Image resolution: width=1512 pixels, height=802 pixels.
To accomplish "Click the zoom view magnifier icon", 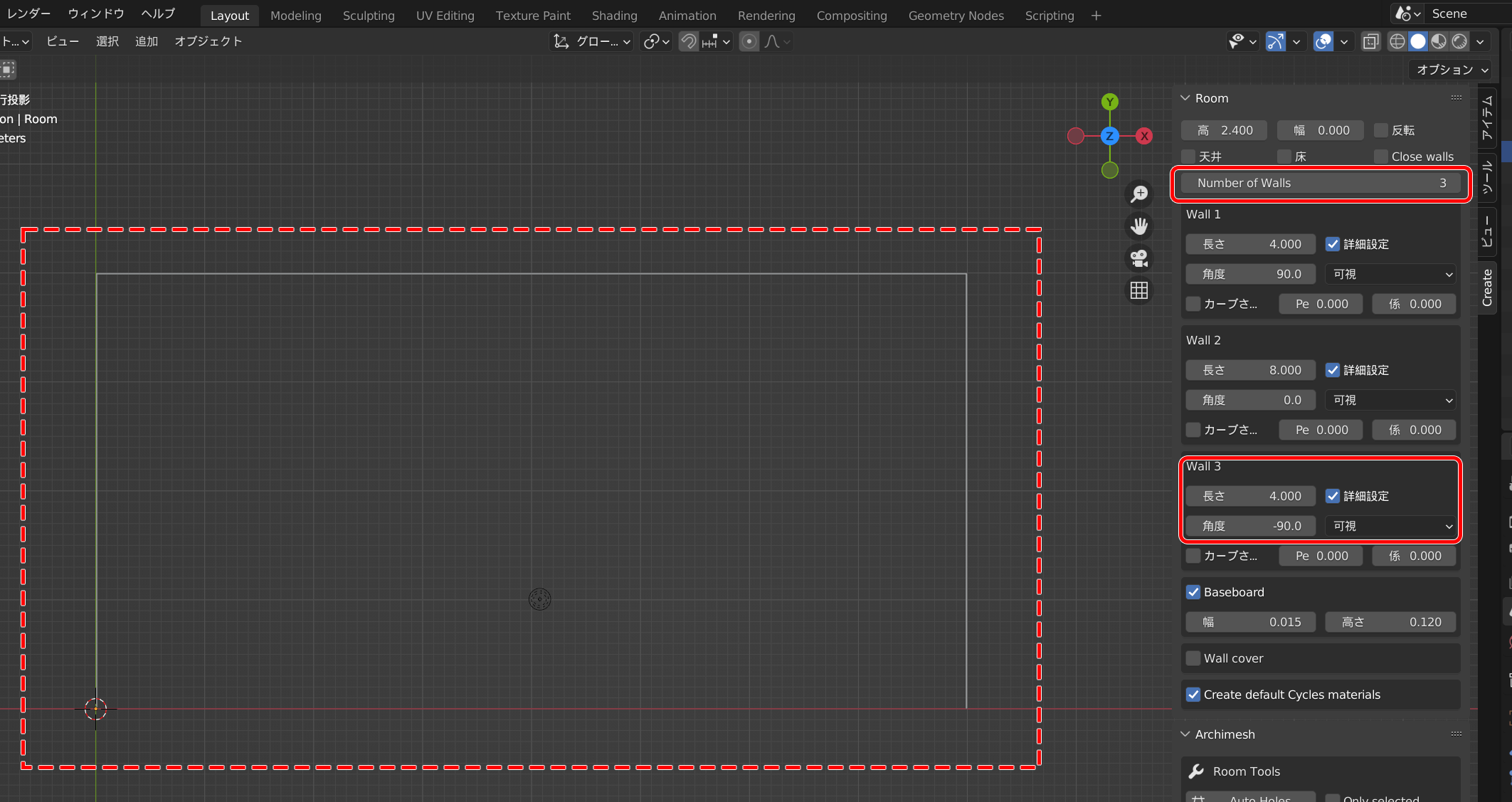I will click(1139, 194).
